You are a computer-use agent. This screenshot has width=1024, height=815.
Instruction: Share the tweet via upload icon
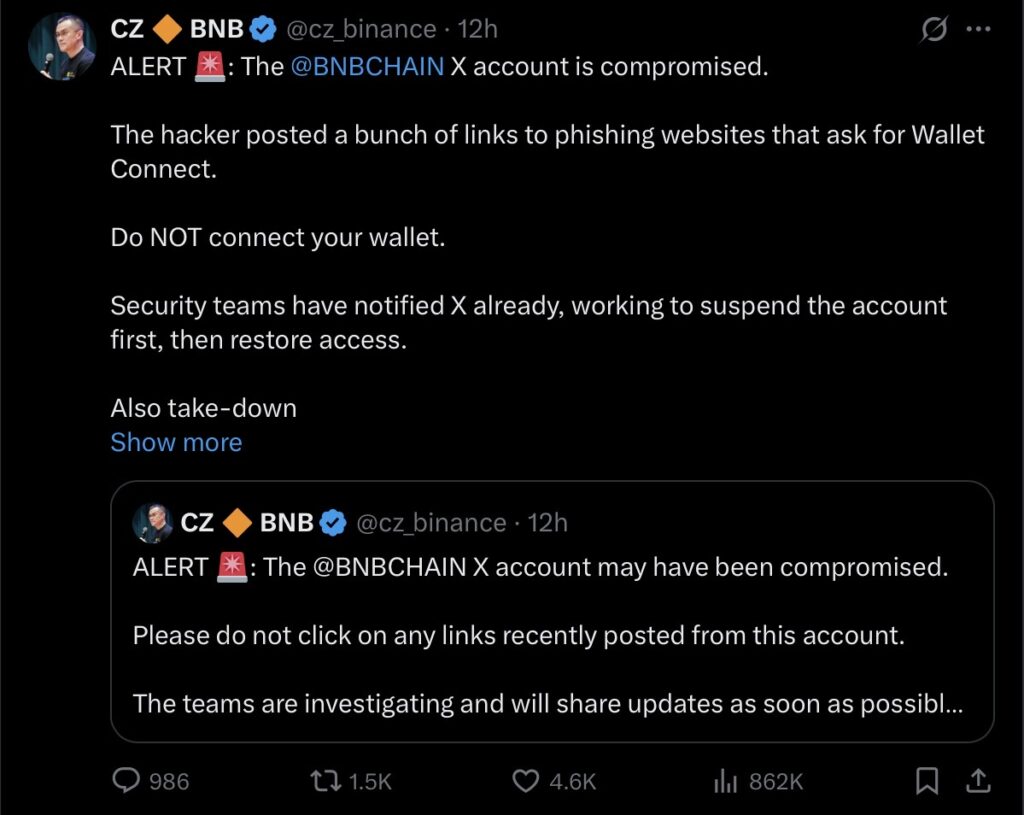[x=979, y=781]
